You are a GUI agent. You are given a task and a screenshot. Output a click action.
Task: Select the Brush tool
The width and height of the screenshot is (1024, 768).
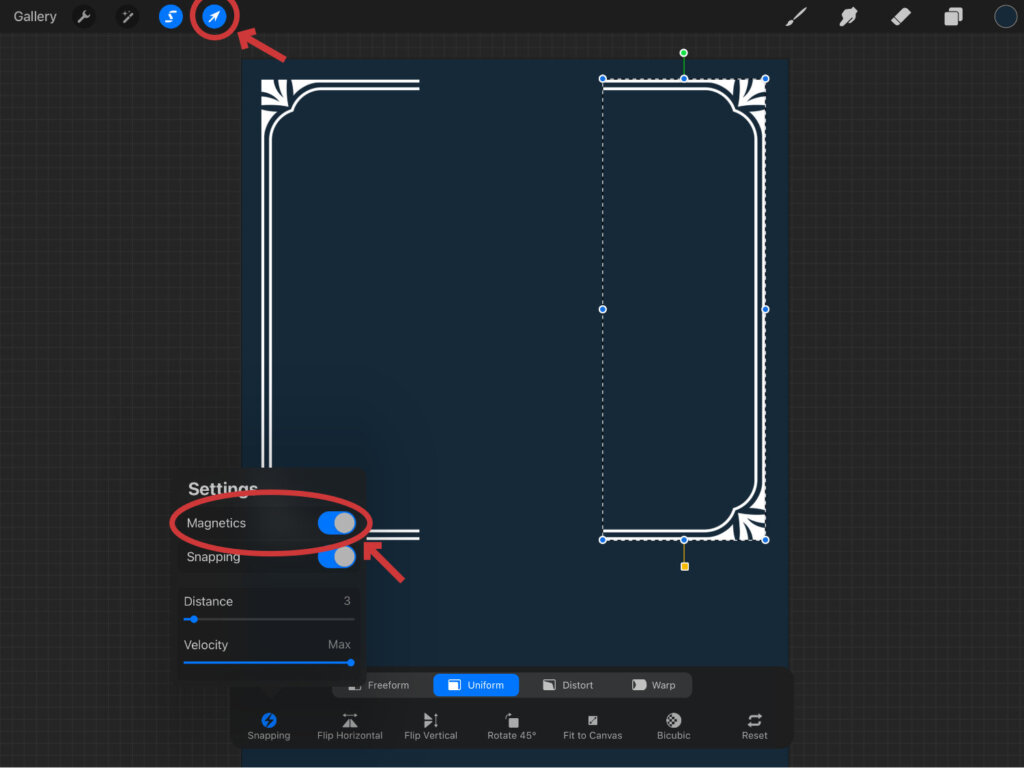pos(796,17)
